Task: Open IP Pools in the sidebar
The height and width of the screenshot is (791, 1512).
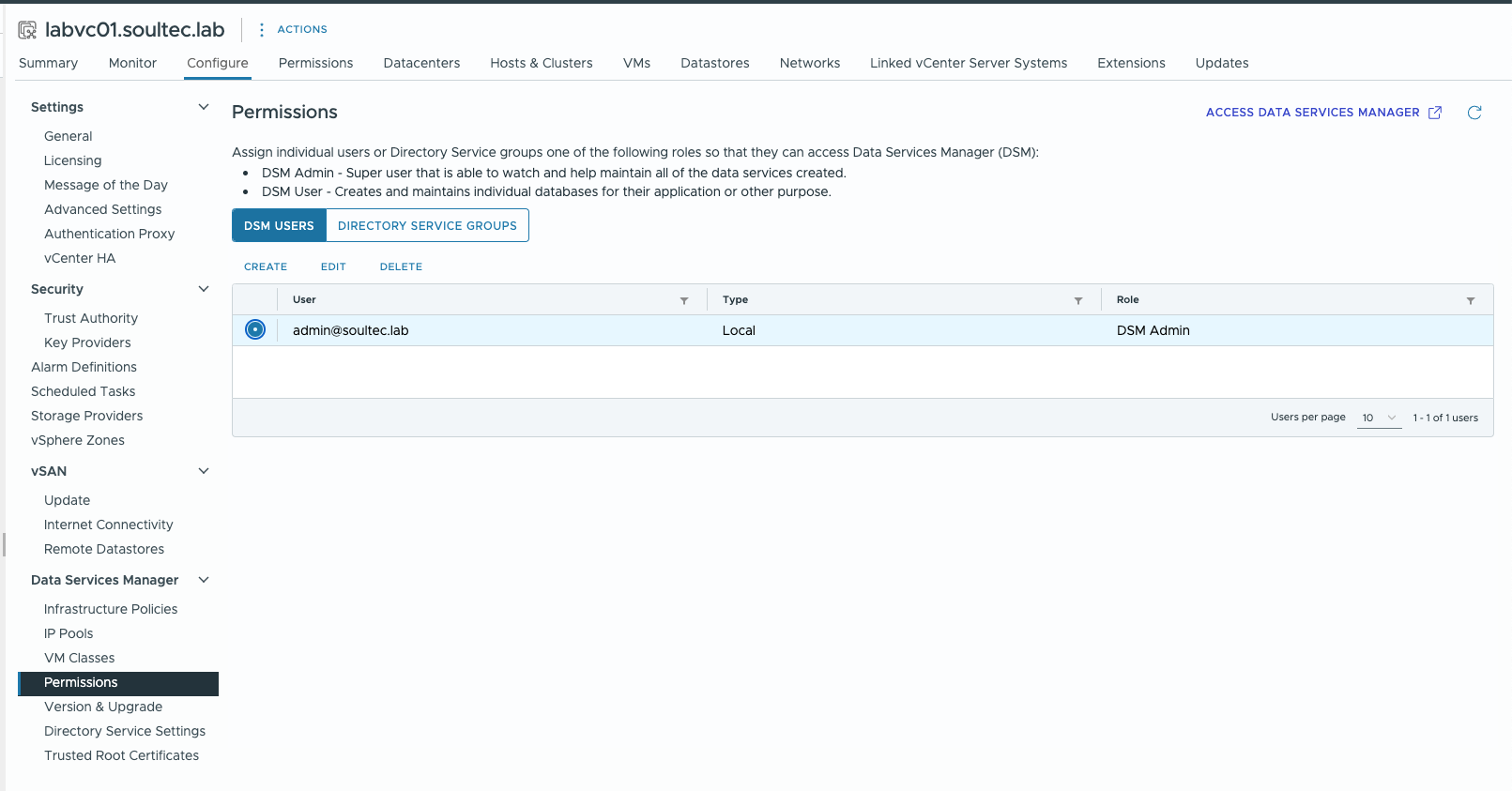Action: pos(69,633)
